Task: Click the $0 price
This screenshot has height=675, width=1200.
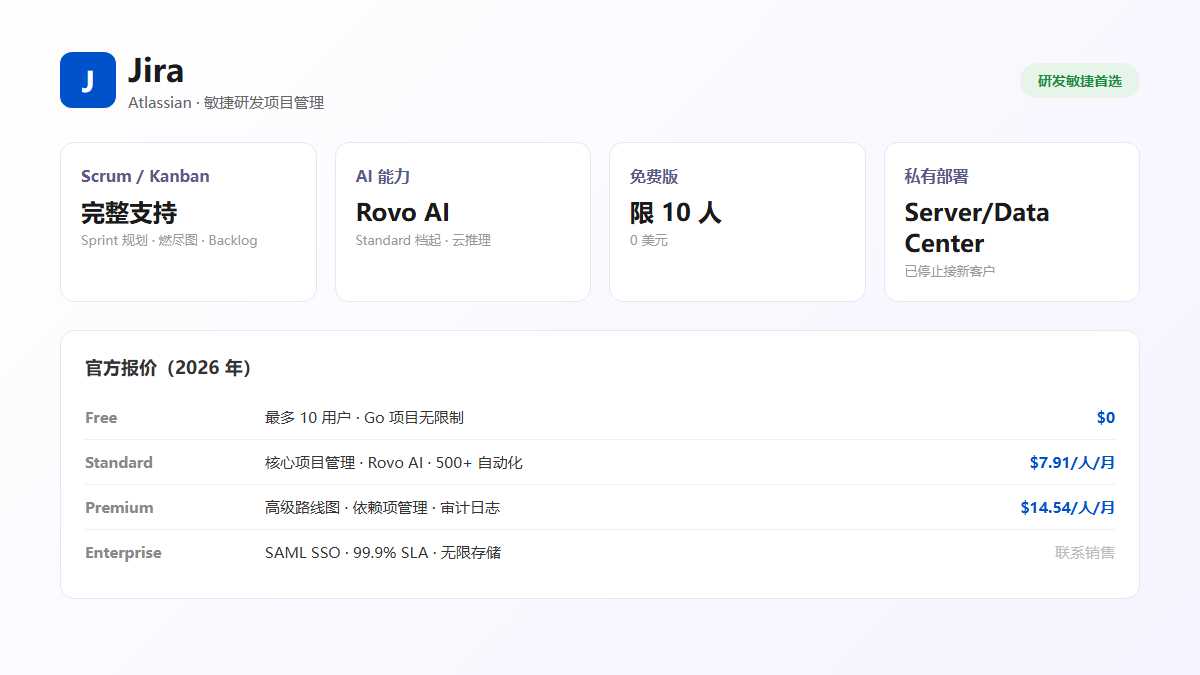Action: pos(1106,418)
